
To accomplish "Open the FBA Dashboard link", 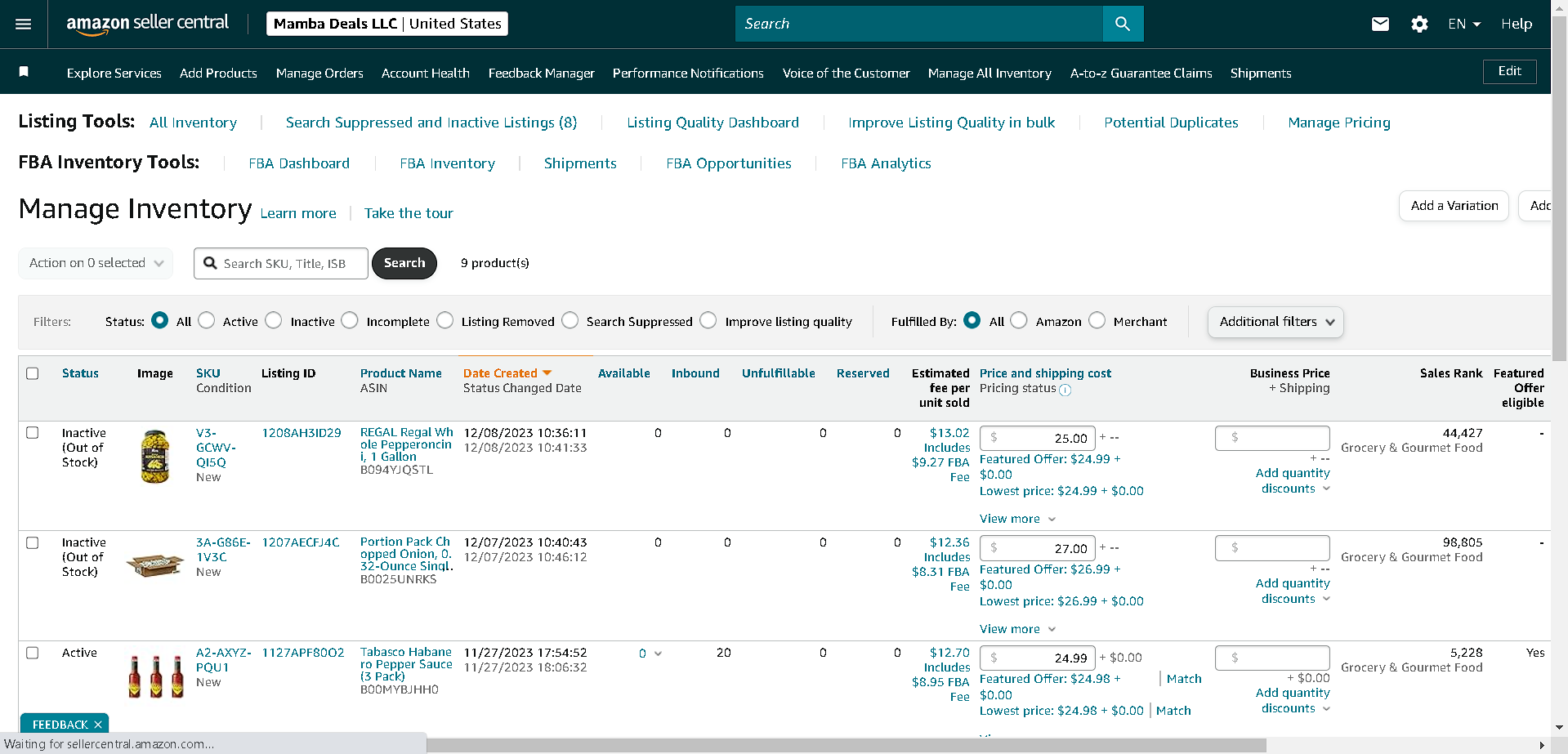I will [299, 163].
